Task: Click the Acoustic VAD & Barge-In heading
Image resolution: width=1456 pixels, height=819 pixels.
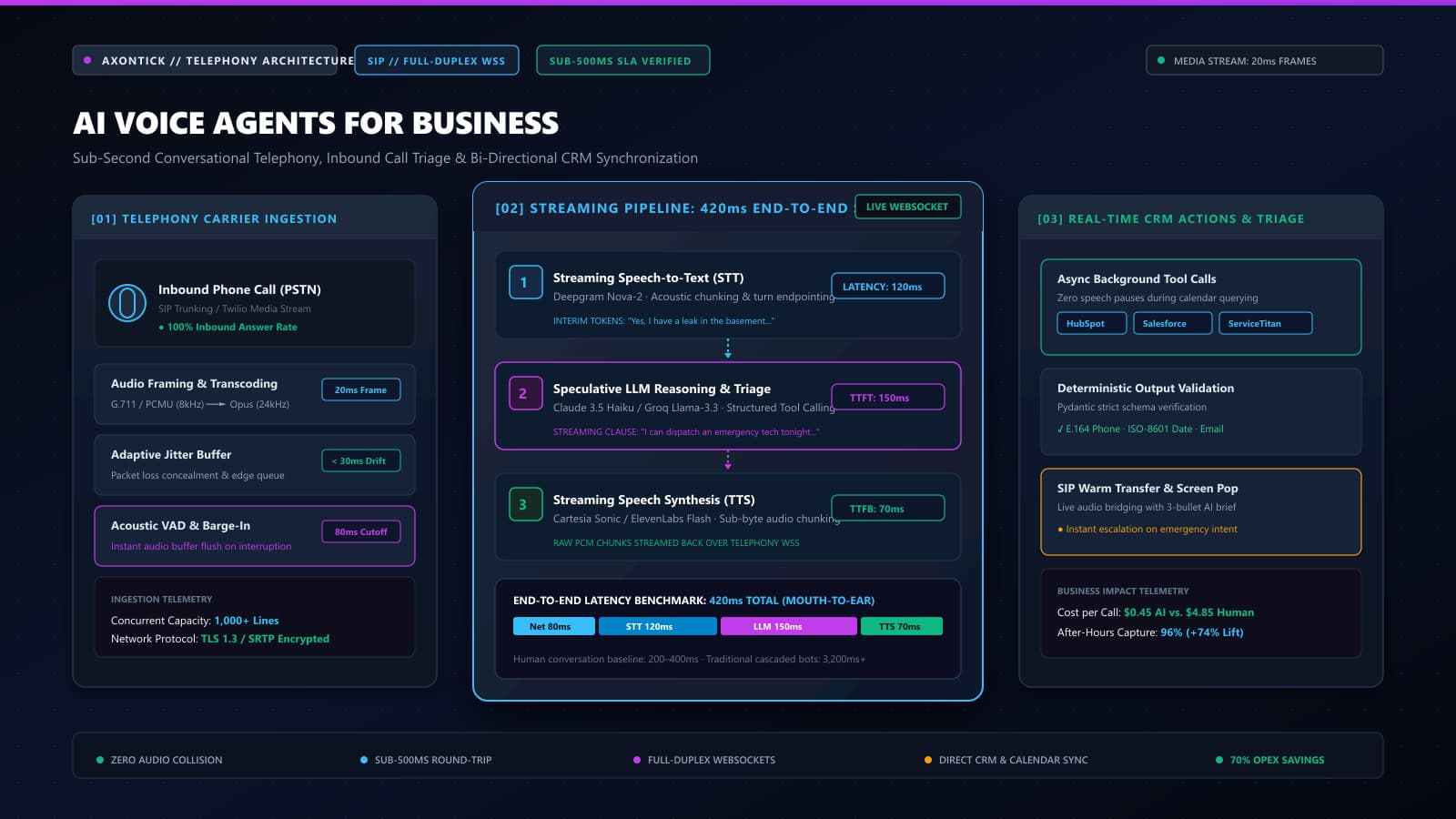Action: [x=180, y=525]
